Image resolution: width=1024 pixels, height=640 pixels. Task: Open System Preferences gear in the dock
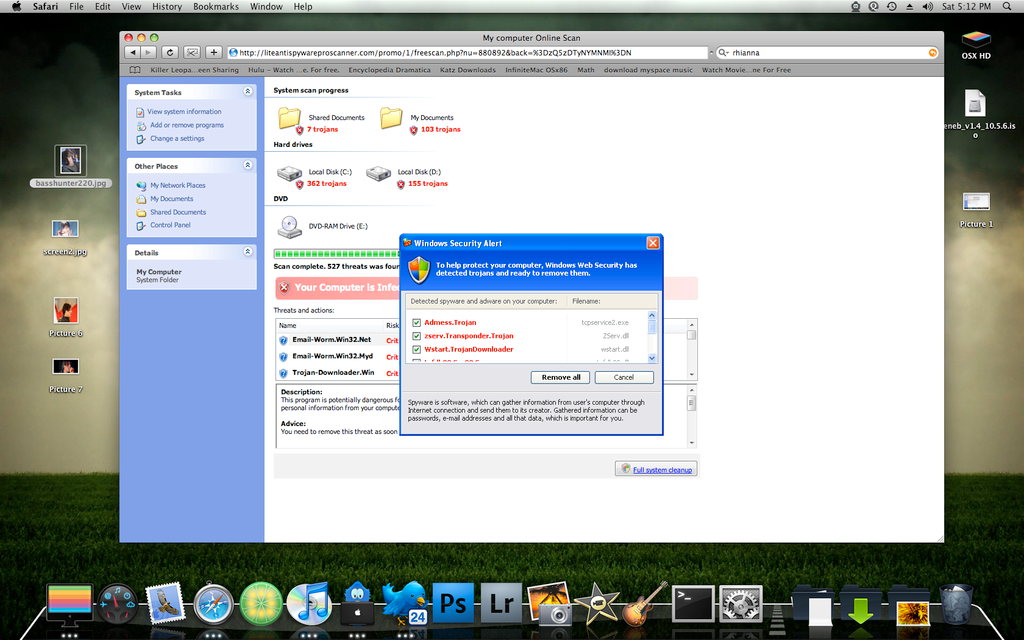click(741, 605)
